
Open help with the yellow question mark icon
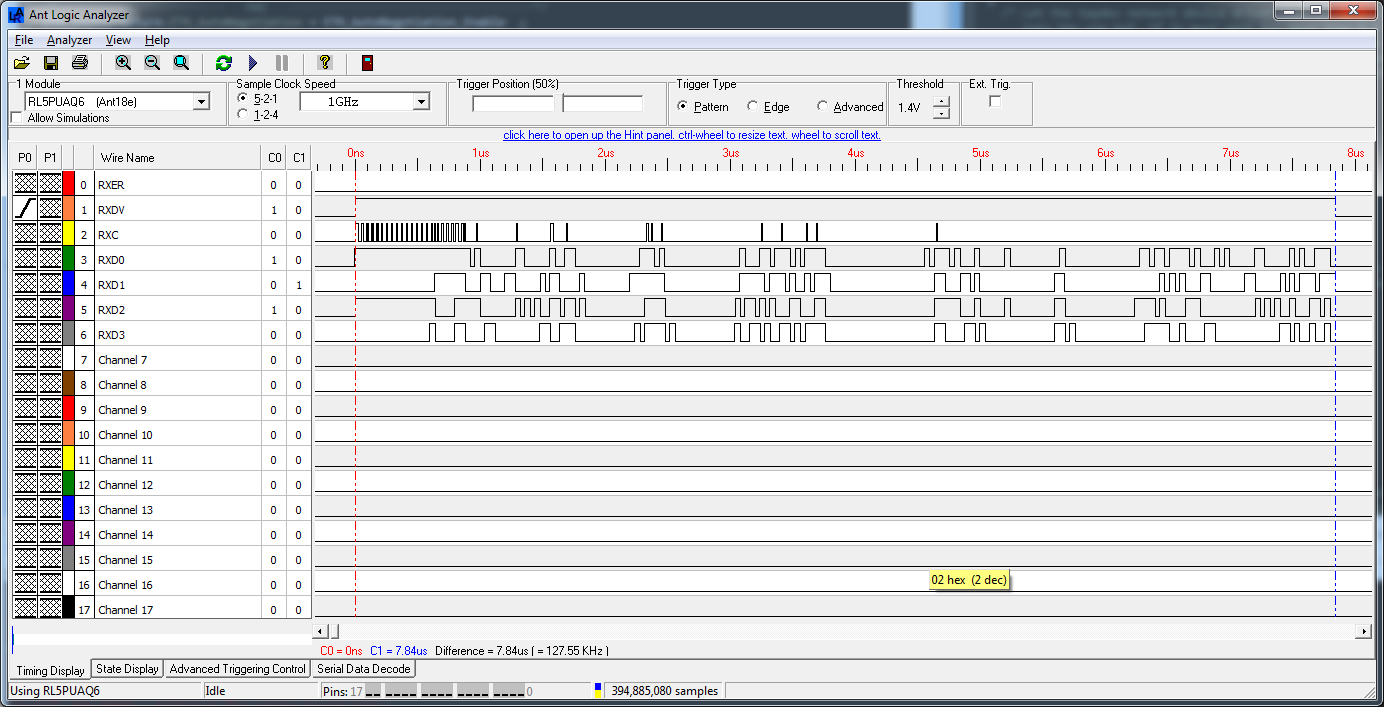324,63
